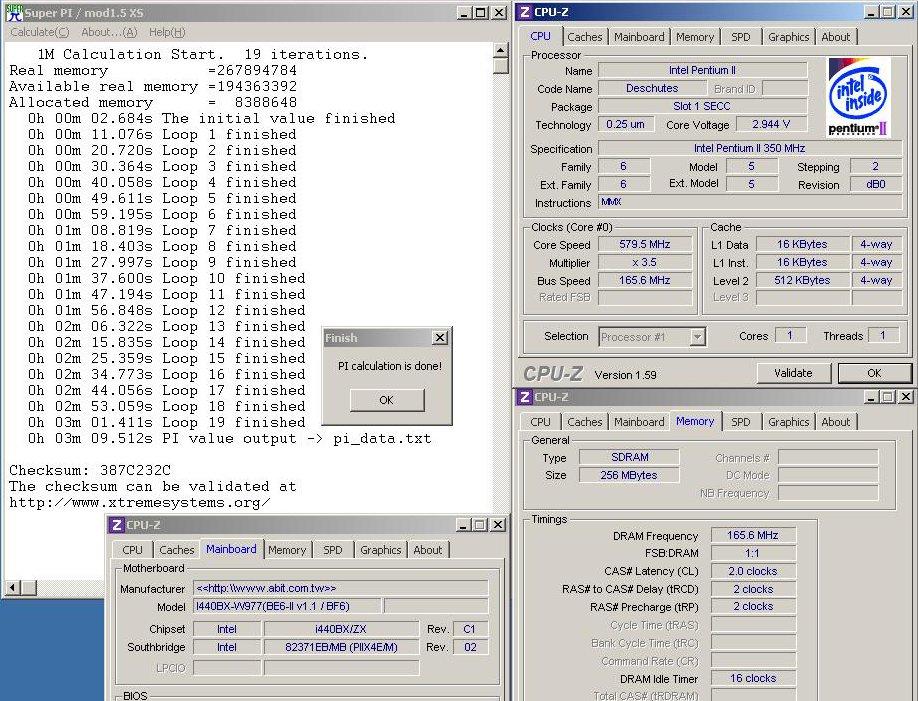Click the DRAM Idle Timer 16 clocks value
The width and height of the screenshot is (918, 701).
(x=753, y=678)
